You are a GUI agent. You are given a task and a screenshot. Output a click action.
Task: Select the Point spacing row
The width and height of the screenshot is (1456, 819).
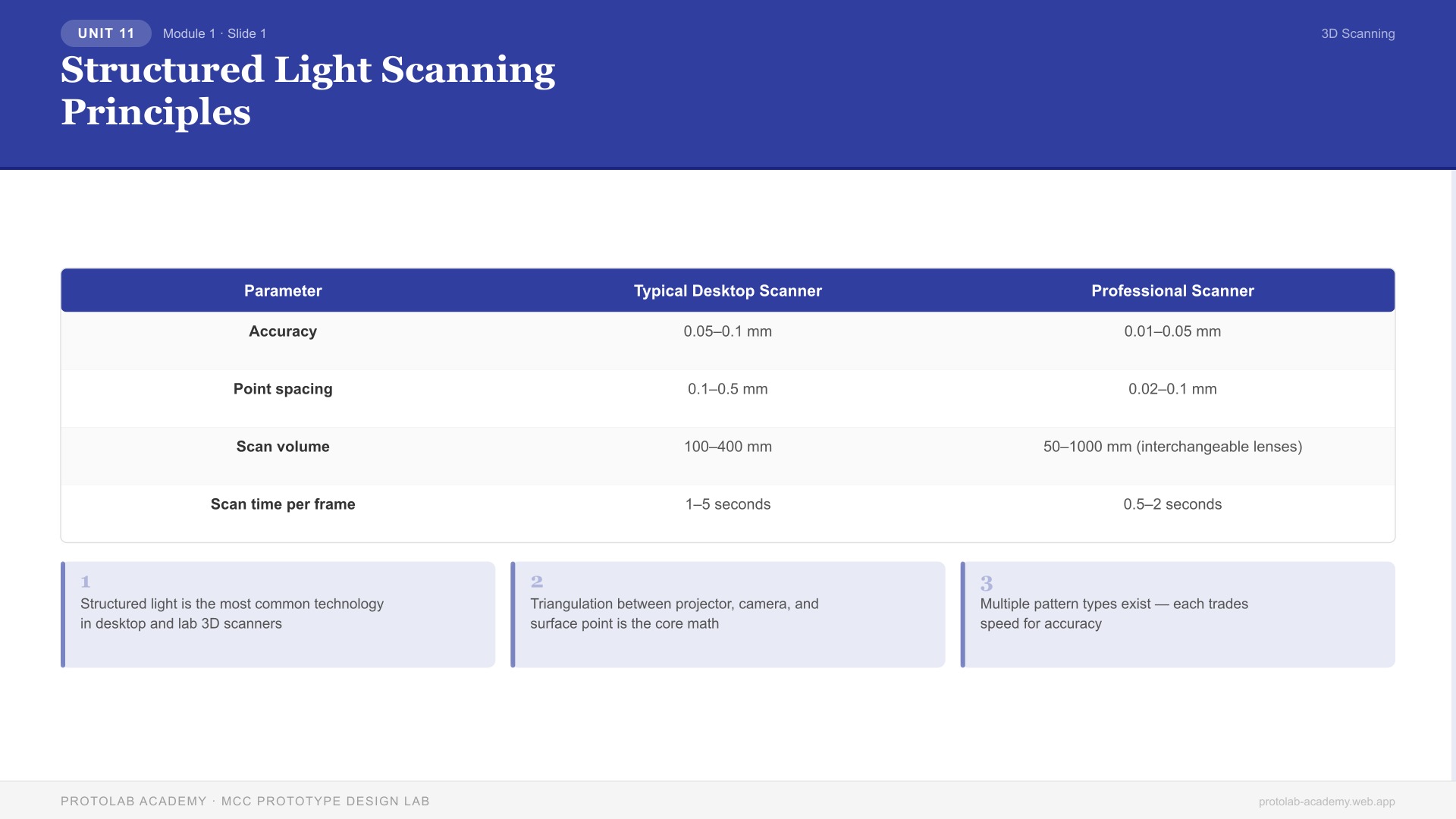pos(728,397)
